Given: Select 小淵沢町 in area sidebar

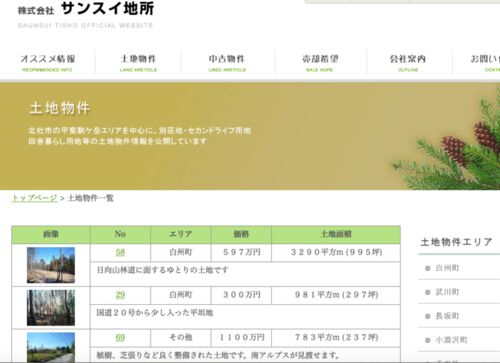Looking at the screenshot, I should click(451, 340).
